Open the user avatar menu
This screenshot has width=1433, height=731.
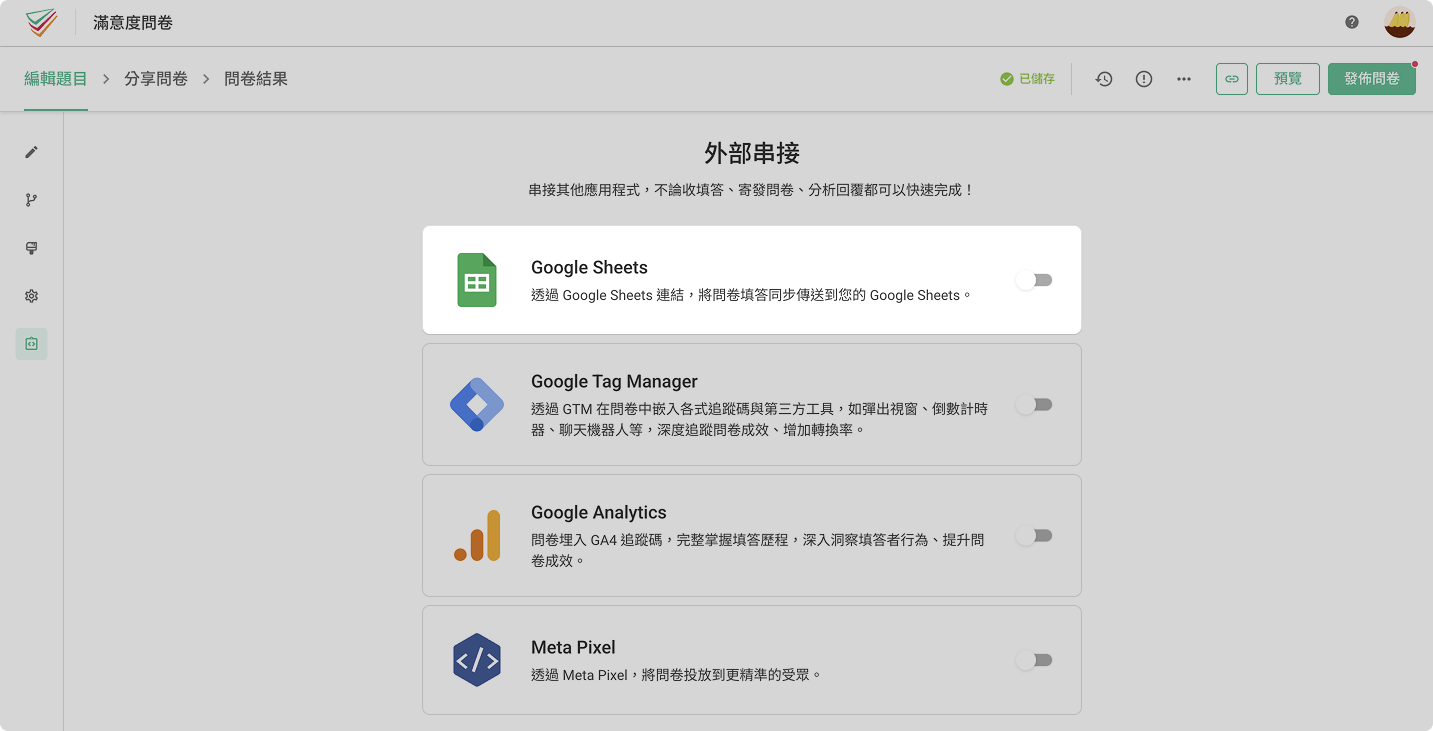click(x=1399, y=22)
